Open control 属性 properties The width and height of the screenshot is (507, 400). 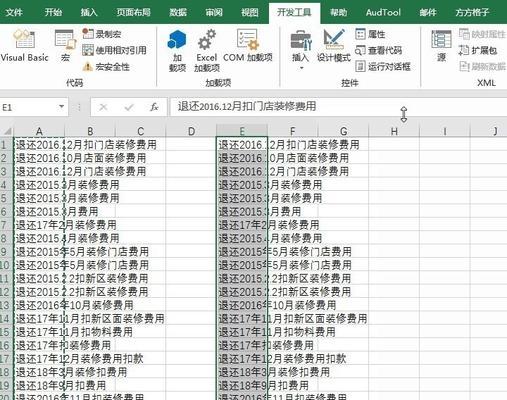click(370, 34)
